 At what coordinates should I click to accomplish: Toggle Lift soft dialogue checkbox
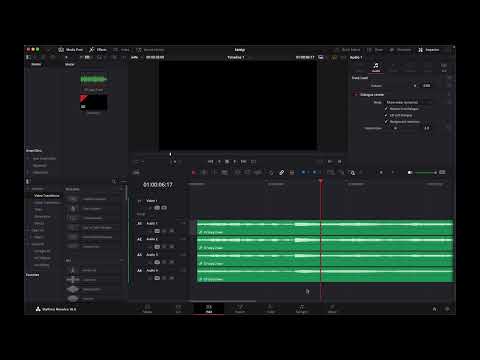(386, 115)
